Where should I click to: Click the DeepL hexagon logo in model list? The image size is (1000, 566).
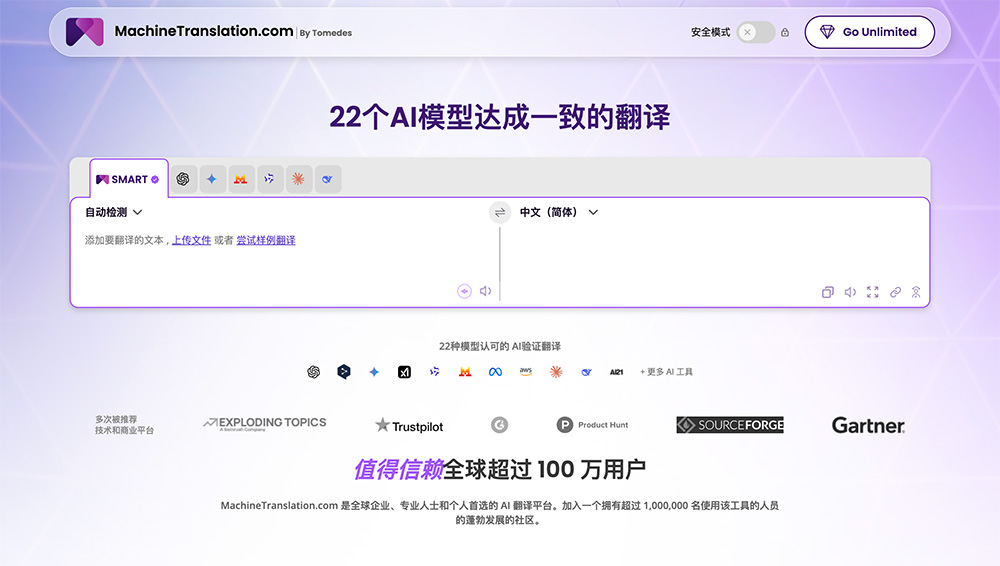point(344,371)
